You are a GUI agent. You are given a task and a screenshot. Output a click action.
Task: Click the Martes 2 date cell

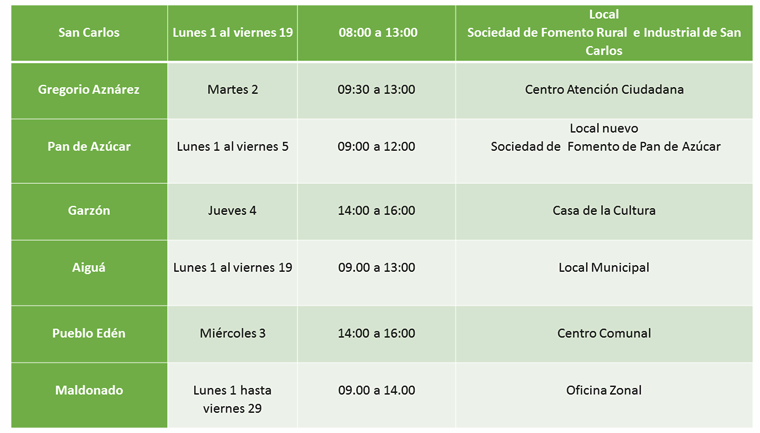click(232, 90)
